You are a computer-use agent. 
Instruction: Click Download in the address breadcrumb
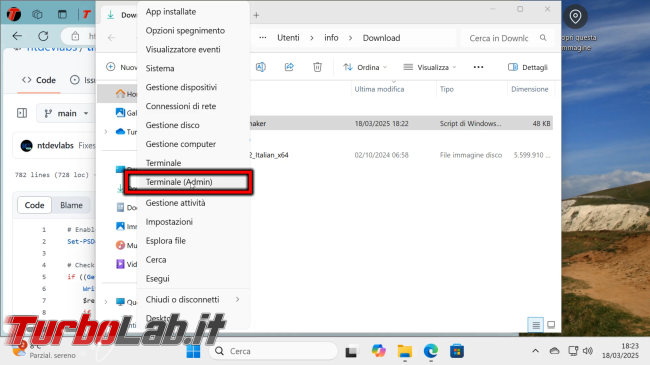[x=381, y=38]
